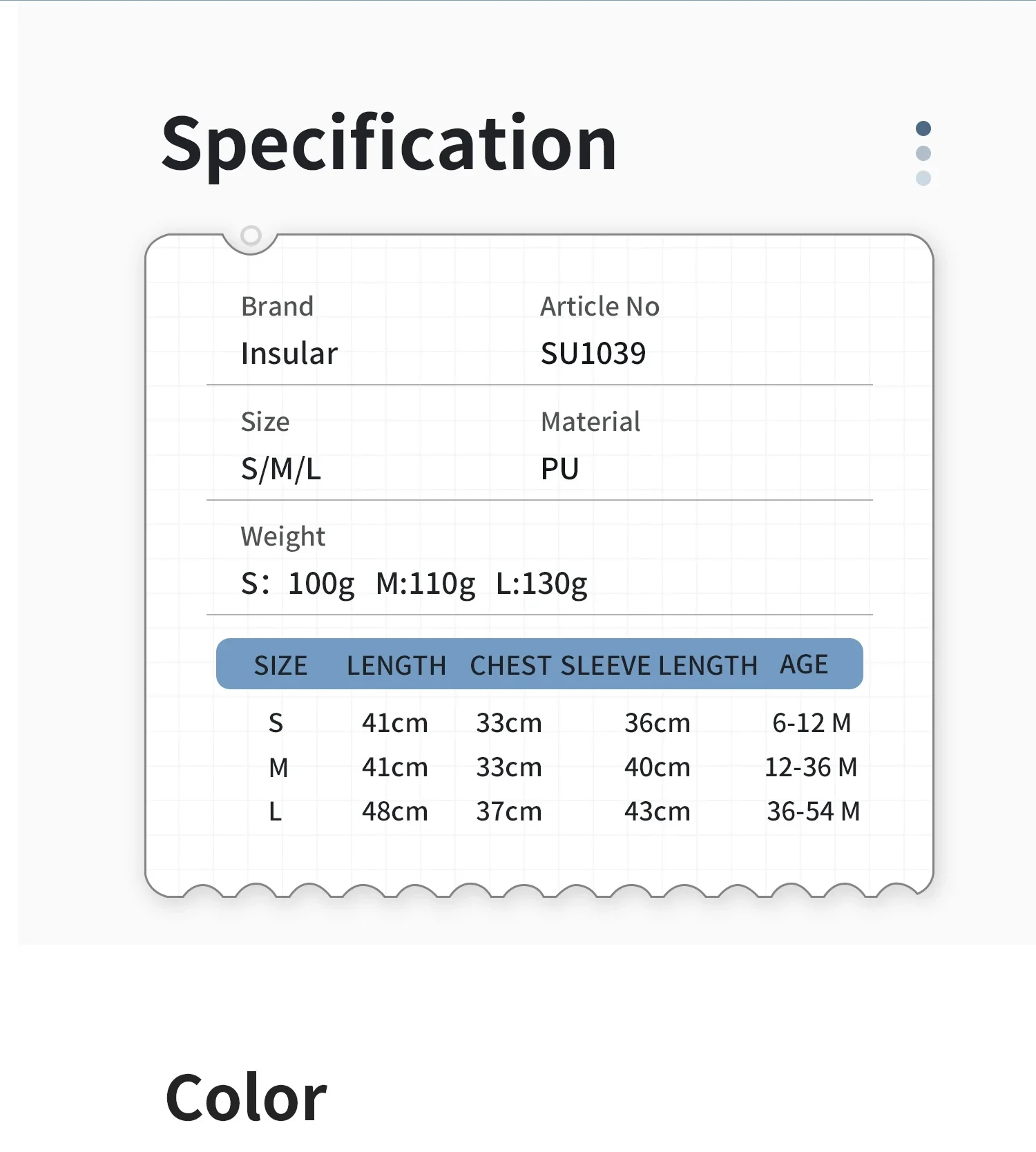Click the 36cm sleeve length cell
Screen dimensions: 1036x1152
pos(658,723)
